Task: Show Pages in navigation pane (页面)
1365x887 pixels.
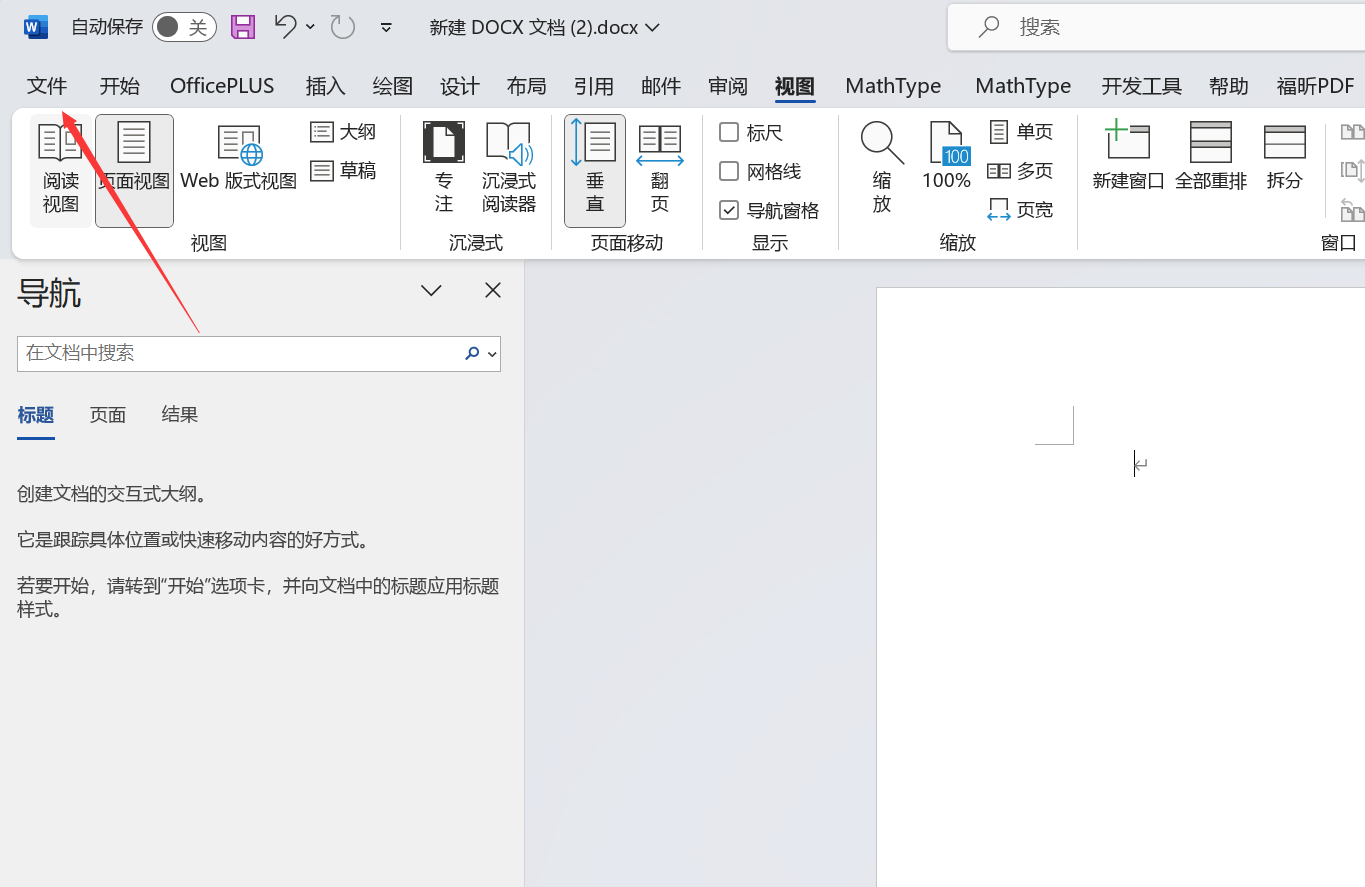Action: (108, 415)
